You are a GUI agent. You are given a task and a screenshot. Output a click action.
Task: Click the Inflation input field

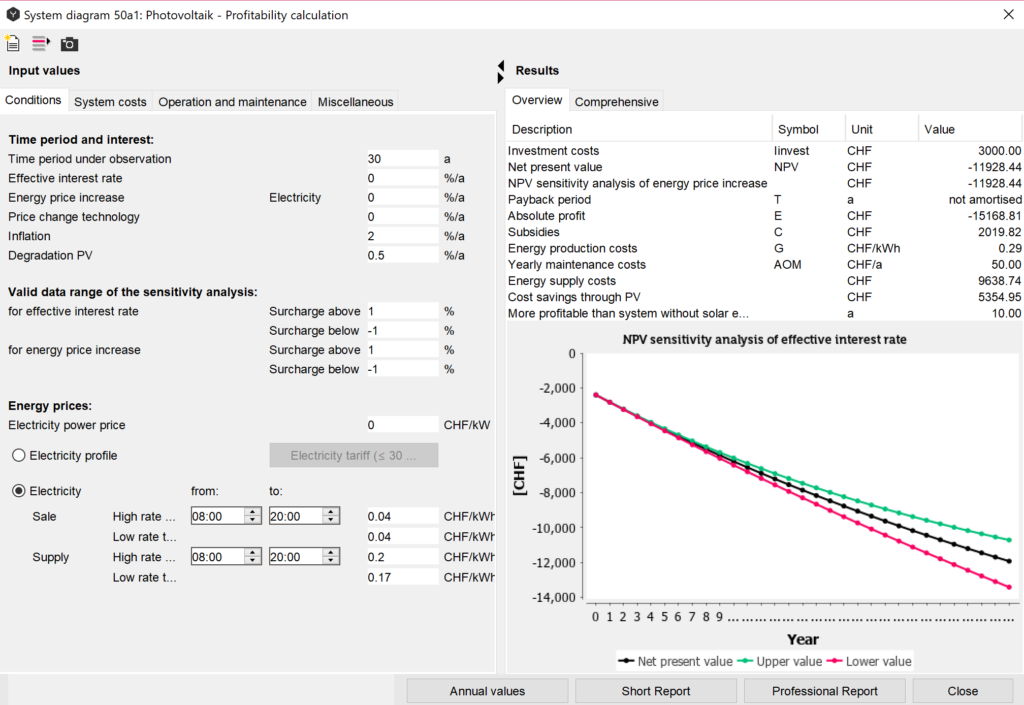pyautogui.click(x=402, y=236)
